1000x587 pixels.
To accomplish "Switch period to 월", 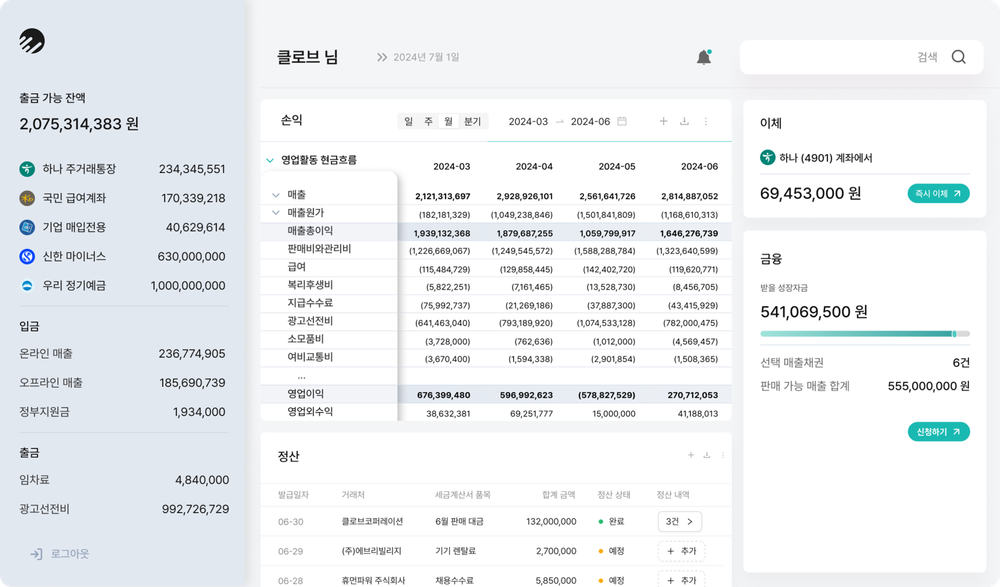I will pos(448,121).
